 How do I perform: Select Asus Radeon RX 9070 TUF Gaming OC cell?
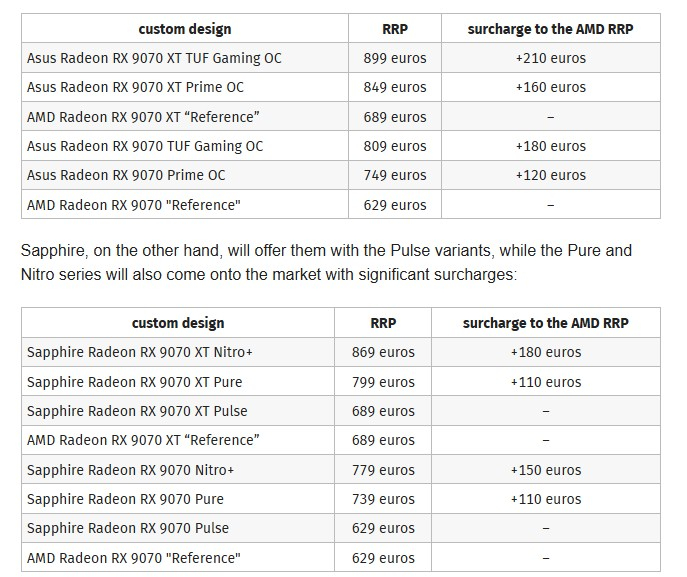click(x=145, y=146)
